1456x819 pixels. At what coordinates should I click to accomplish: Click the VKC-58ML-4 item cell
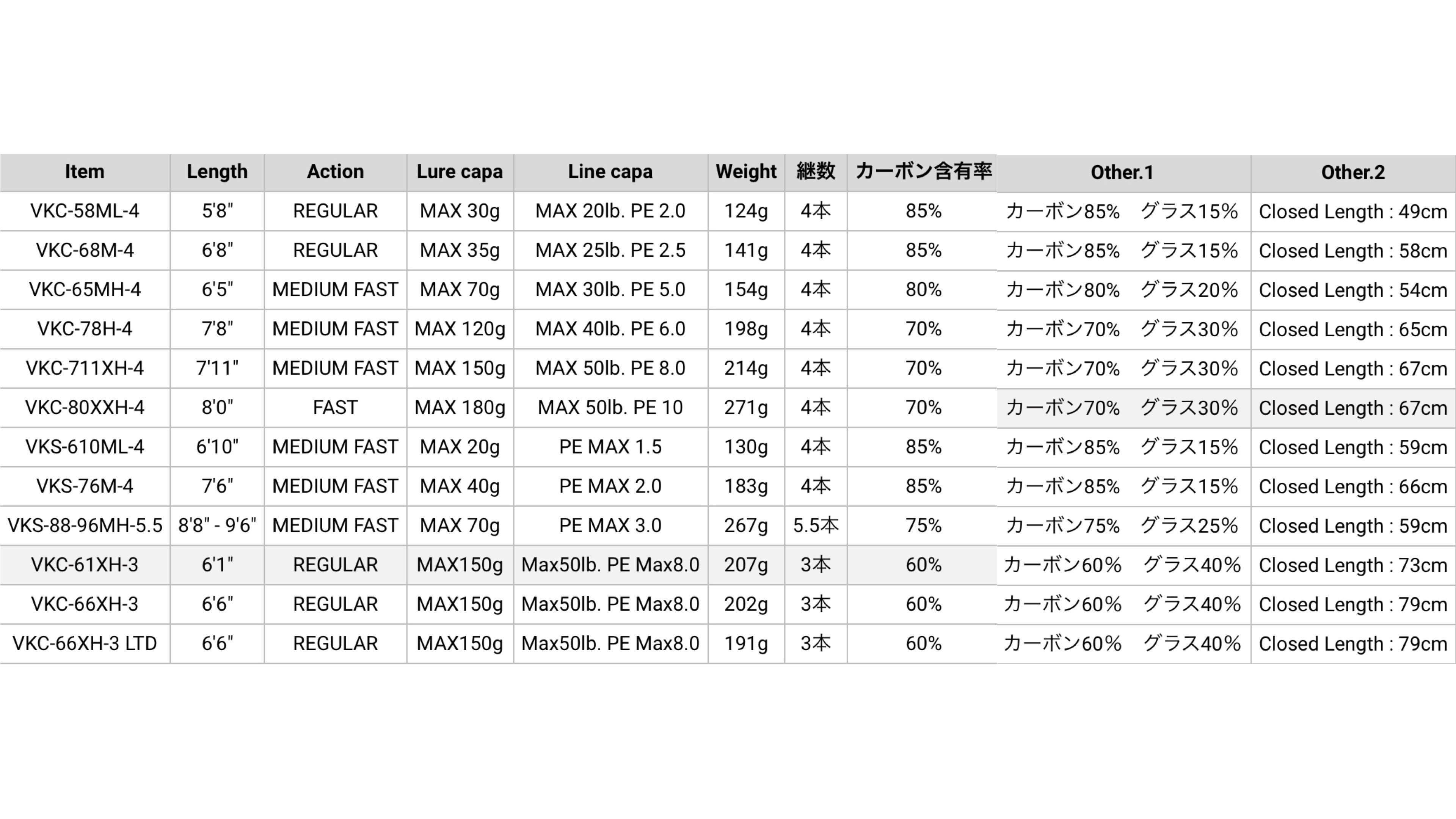point(85,212)
